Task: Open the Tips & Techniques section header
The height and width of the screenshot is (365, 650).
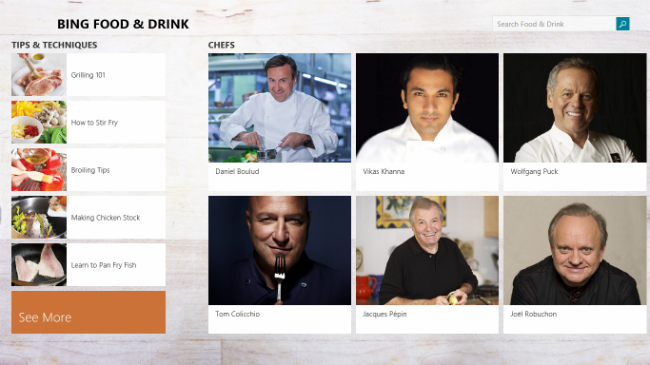Action: (54, 45)
